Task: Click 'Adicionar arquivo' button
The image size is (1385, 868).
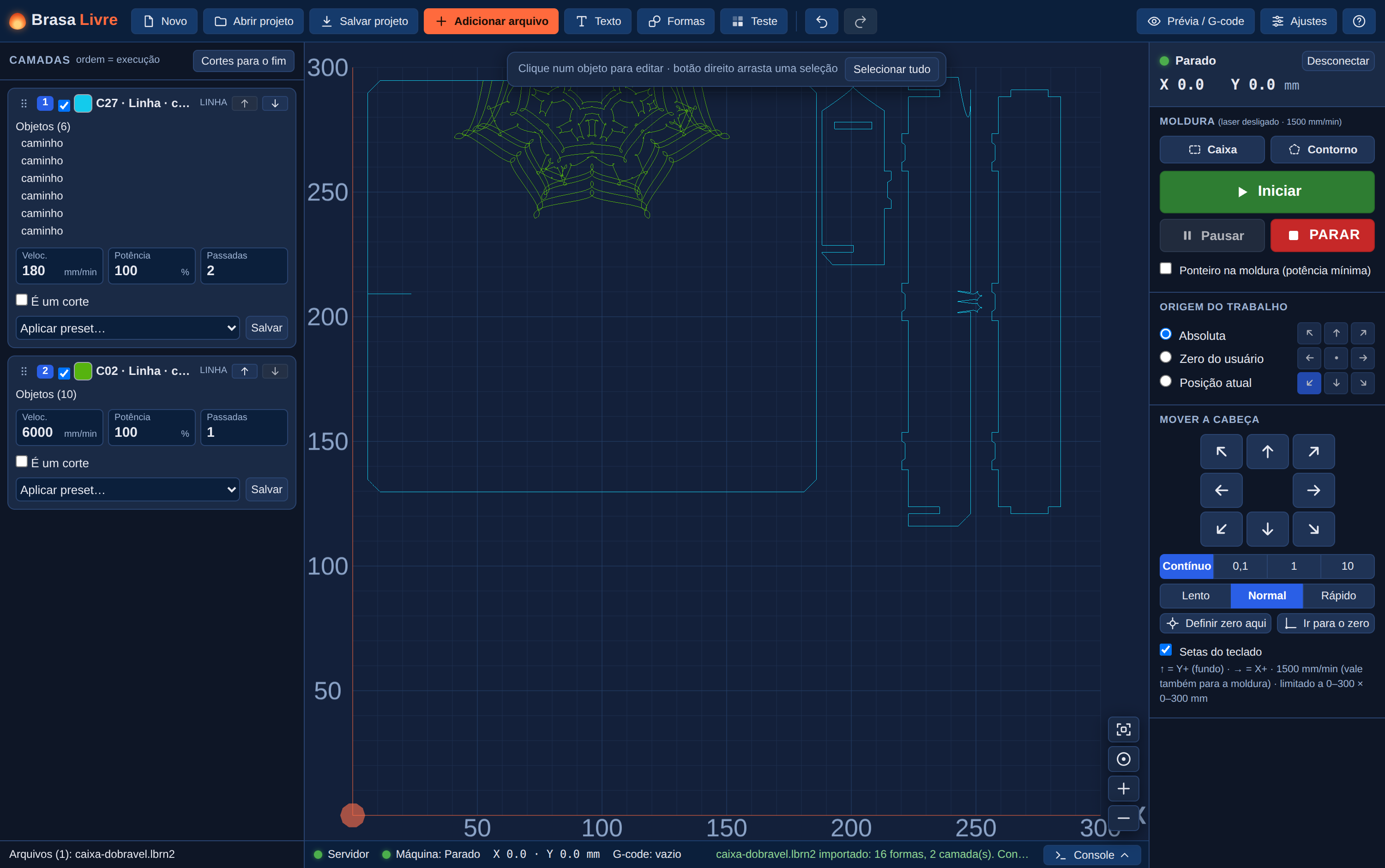Action: coord(491,21)
